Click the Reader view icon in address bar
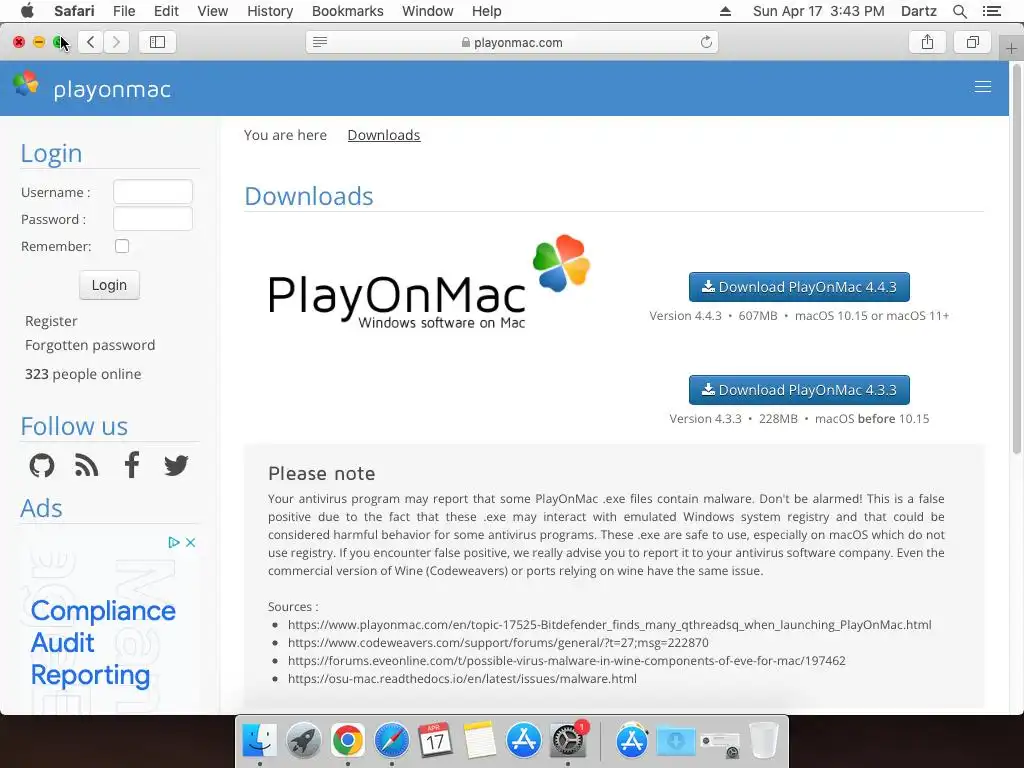Viewport: 1024px width, 768px height. click(x=320, y=42)
